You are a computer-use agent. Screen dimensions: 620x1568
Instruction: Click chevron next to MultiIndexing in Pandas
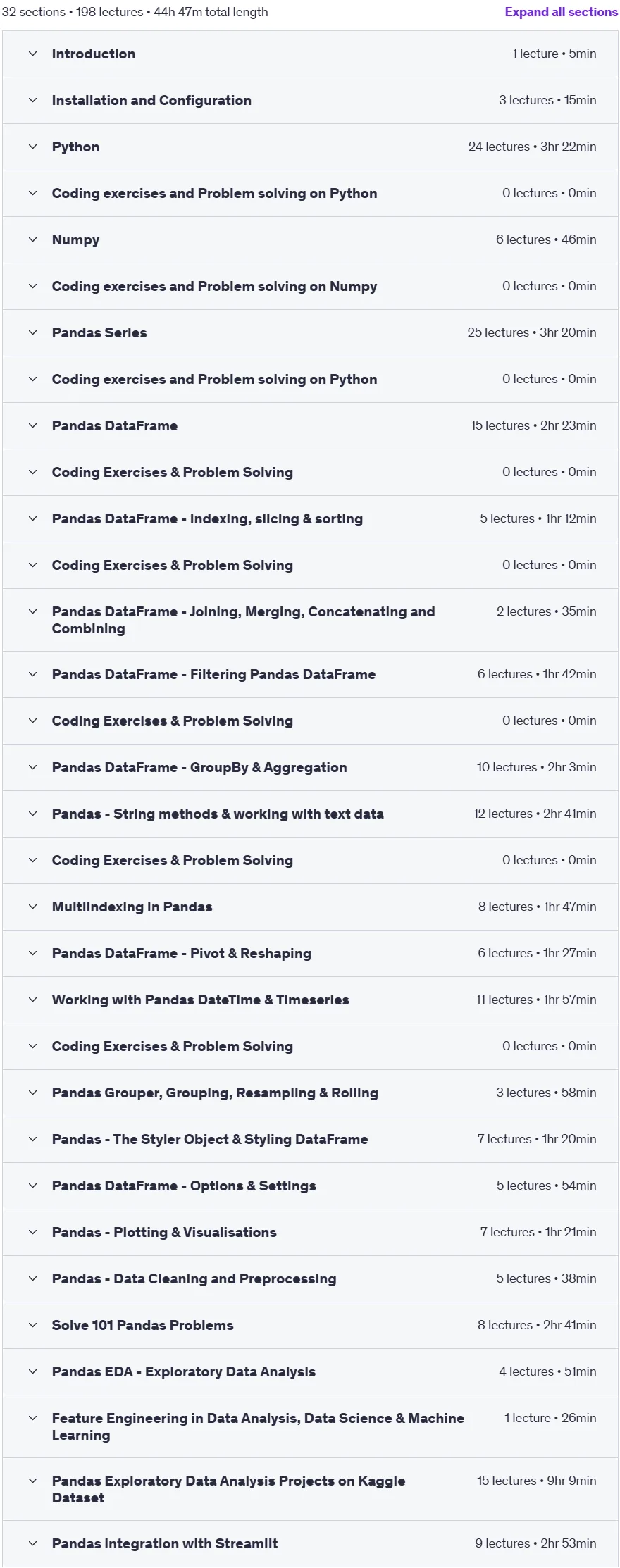pos(32,907)
